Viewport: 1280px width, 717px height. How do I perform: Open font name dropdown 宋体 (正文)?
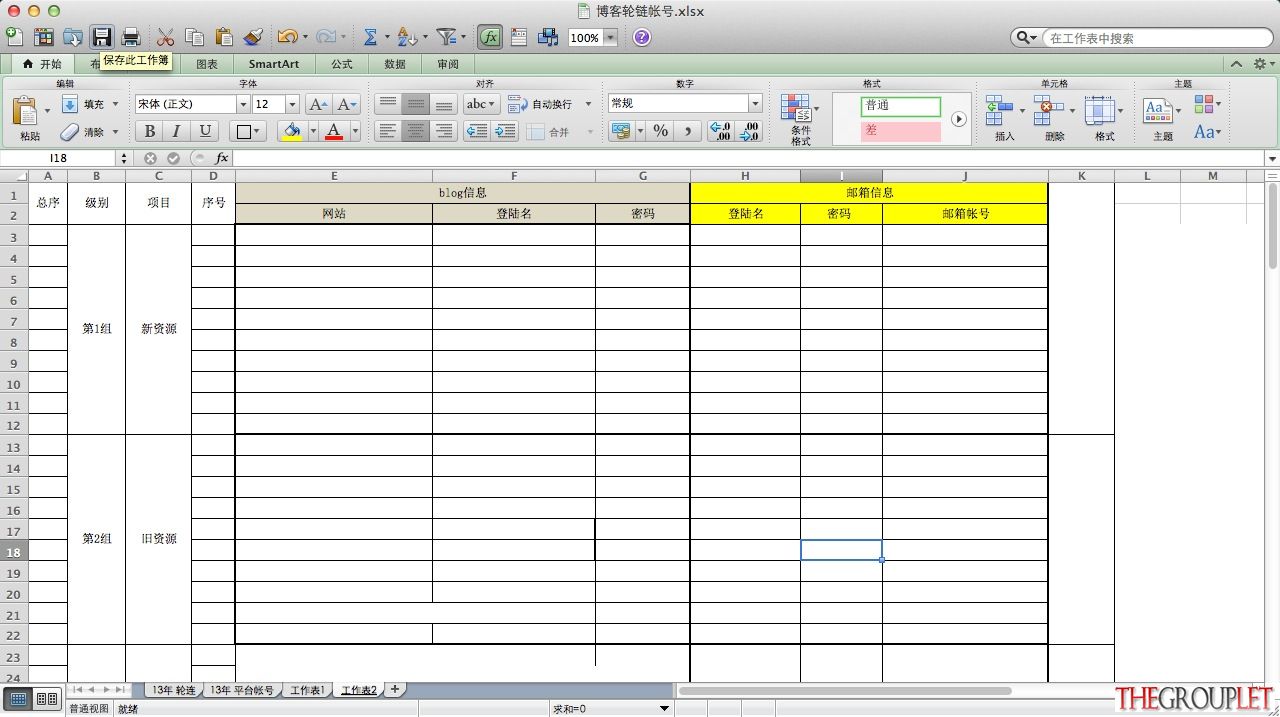pos(242,104)
